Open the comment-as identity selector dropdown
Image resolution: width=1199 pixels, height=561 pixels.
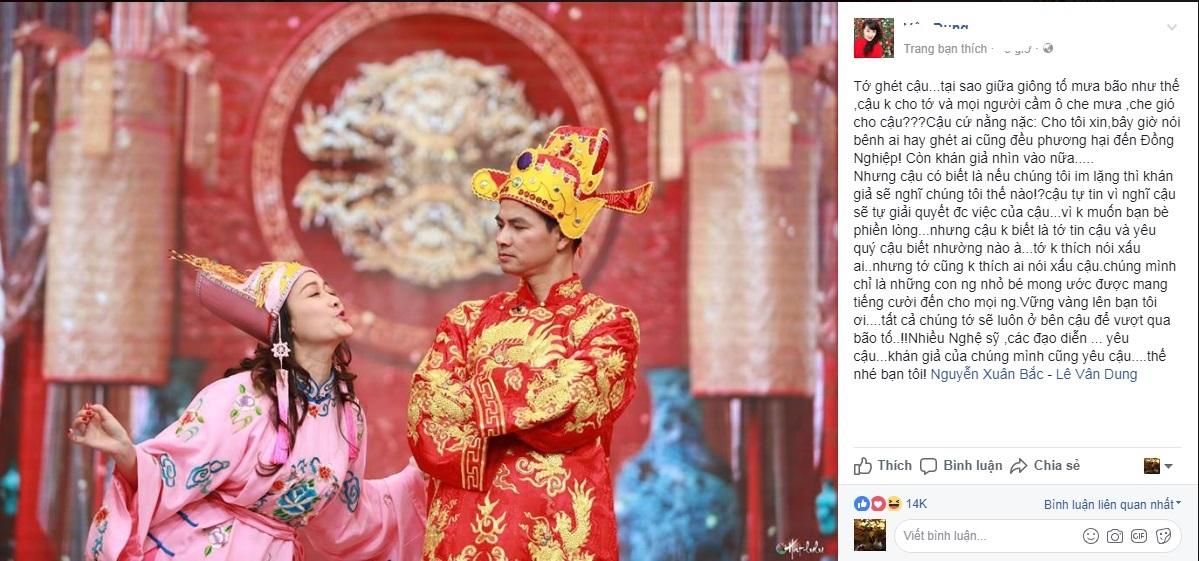point(1158,465)
